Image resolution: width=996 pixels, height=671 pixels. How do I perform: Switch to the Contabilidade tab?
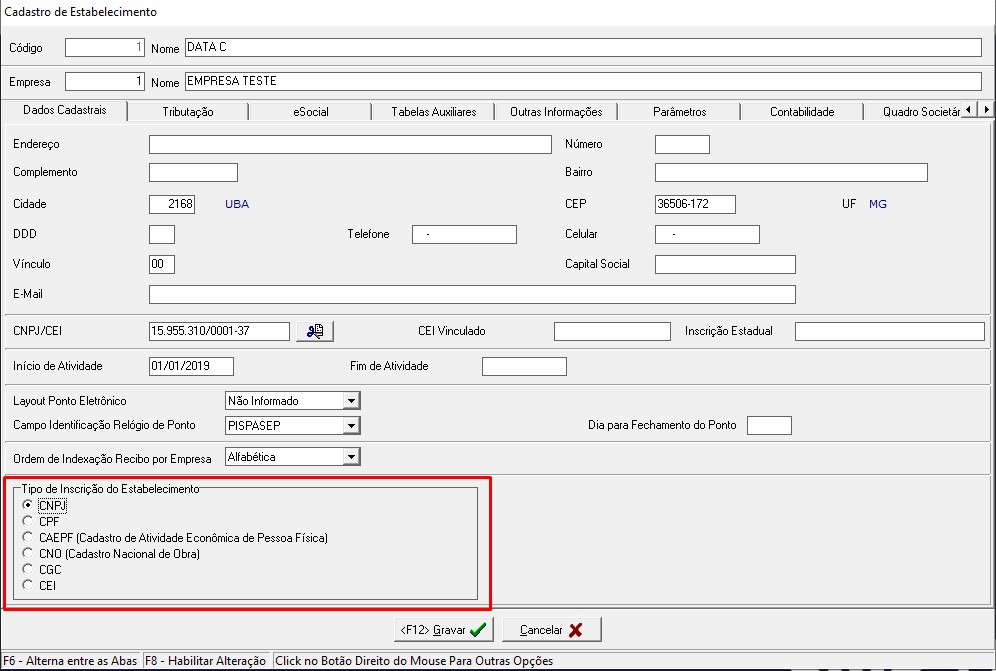802,112
